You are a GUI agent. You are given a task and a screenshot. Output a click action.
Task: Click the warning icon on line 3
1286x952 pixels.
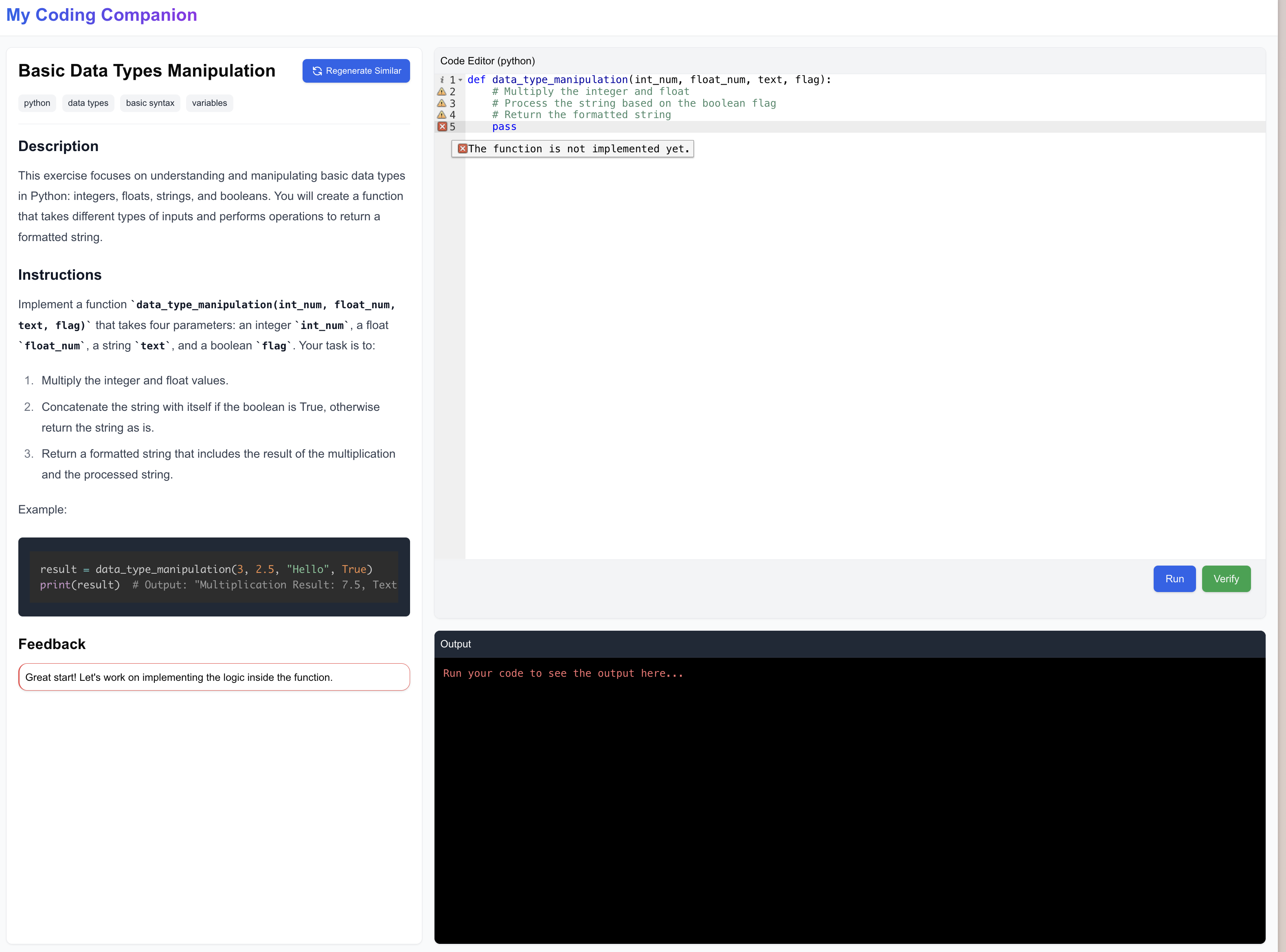point(442,103)
